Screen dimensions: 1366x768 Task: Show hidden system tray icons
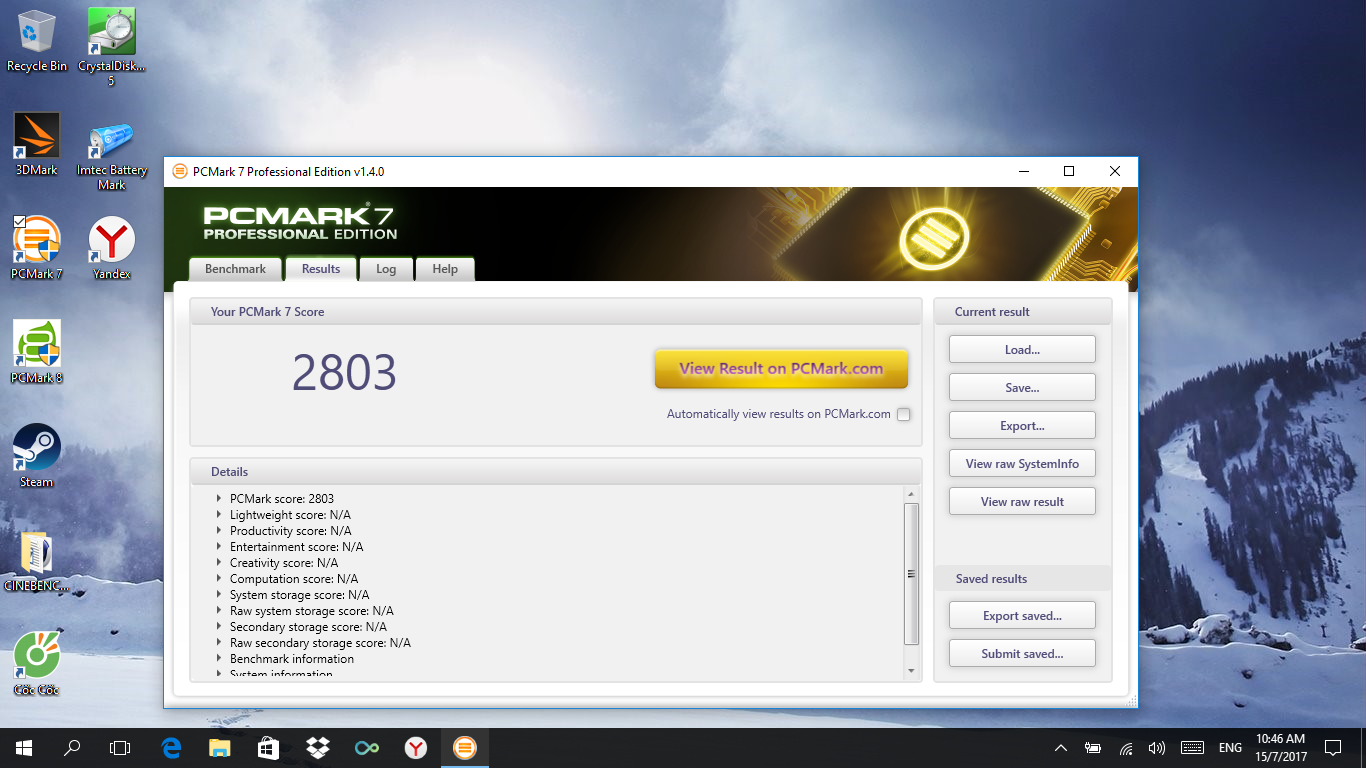pos(1061,748)
